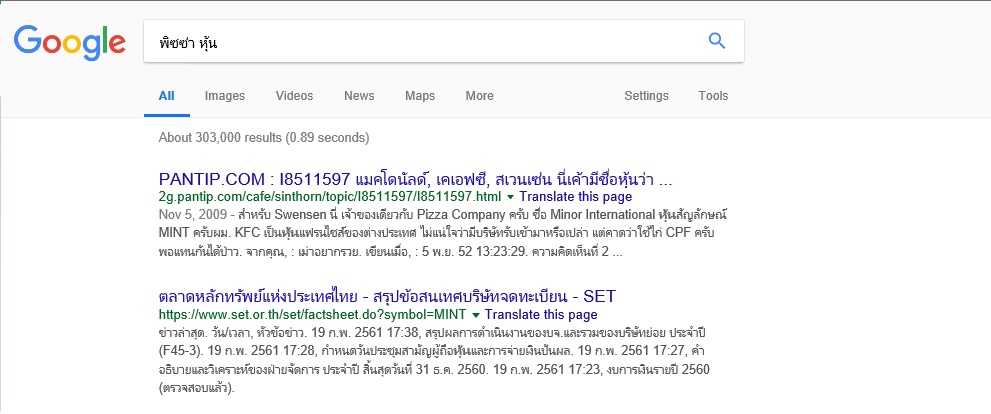This screenshot has height=414, width=991.
Task: Translate the PANTIP.COM result page
Action: [575, 197]
